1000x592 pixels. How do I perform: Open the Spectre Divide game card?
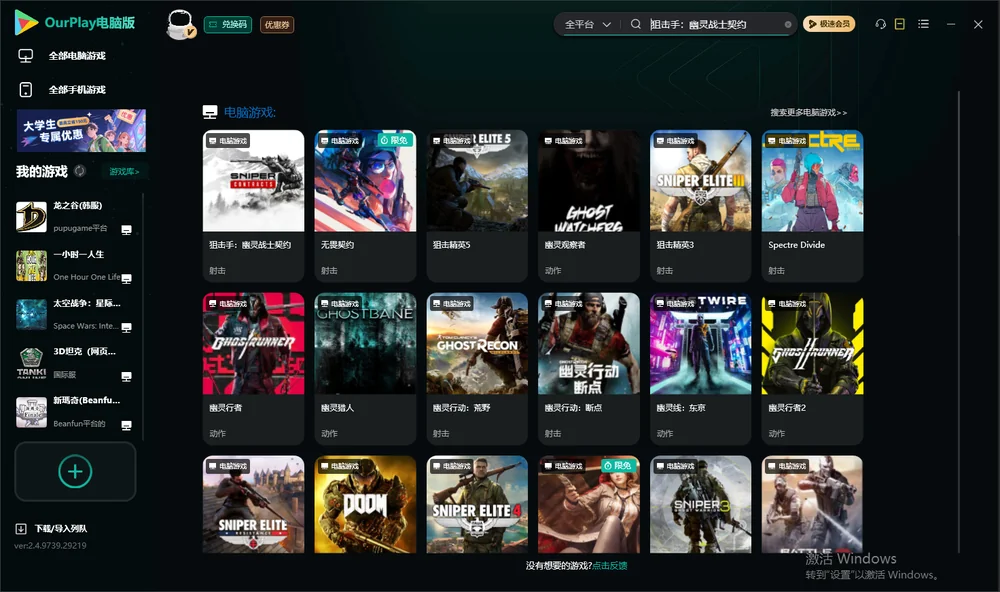click(x=812, y=205)
